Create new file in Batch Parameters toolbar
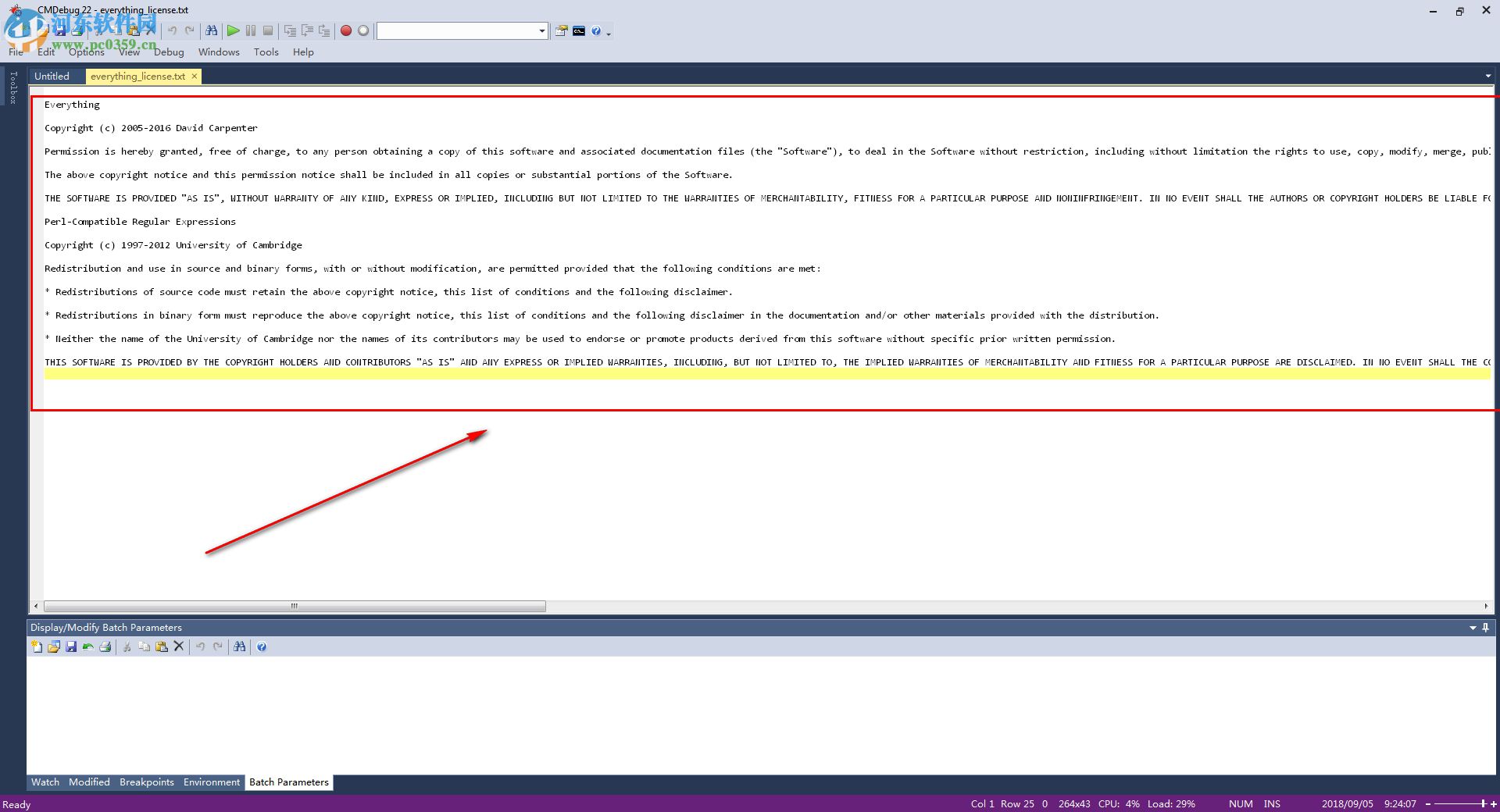 click(x=37, y=646)
